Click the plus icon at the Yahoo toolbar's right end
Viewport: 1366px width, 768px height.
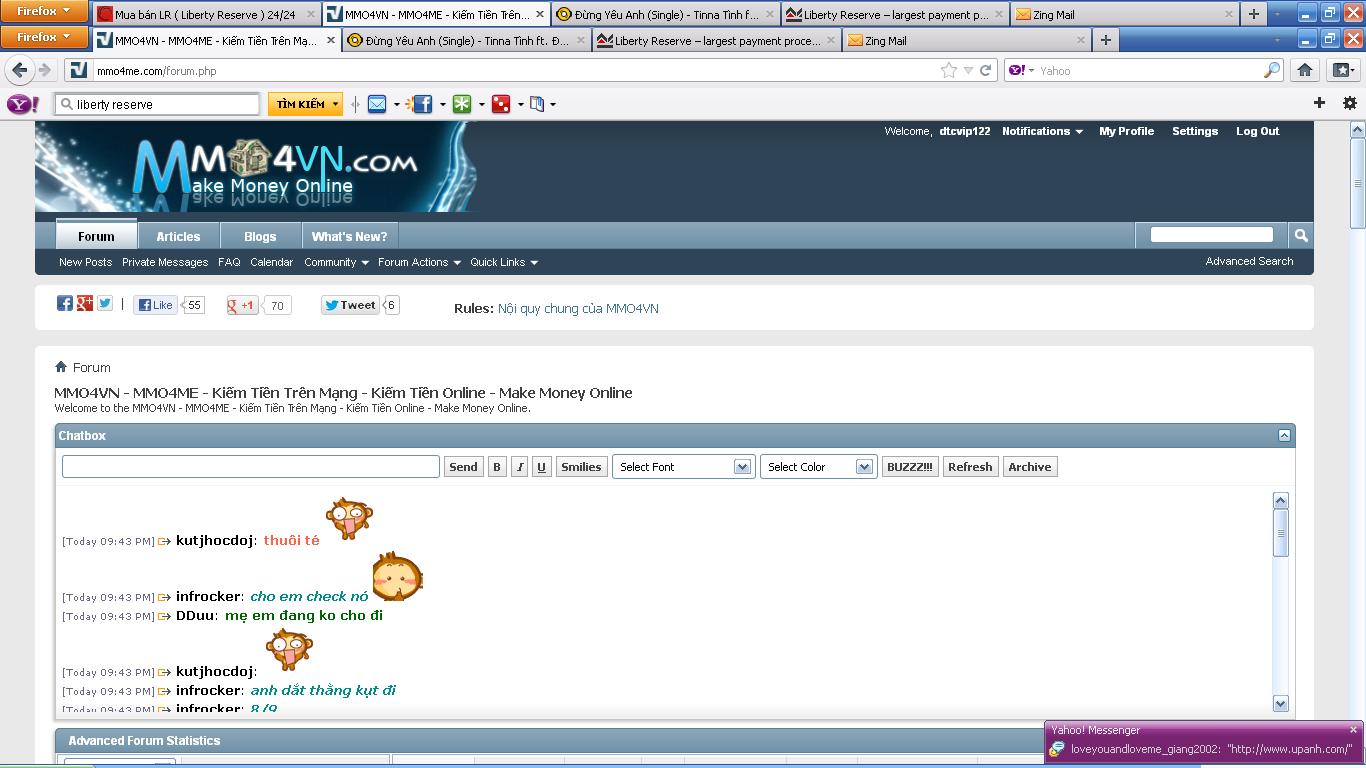click(x=1319, y=103)
